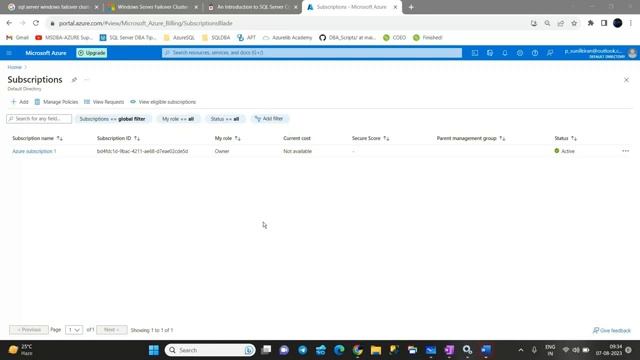Pin the Subscriptions blade to the dashboard
Image resolution: width=640 pixels, height=360 pixels.
[x=74, y=80]
